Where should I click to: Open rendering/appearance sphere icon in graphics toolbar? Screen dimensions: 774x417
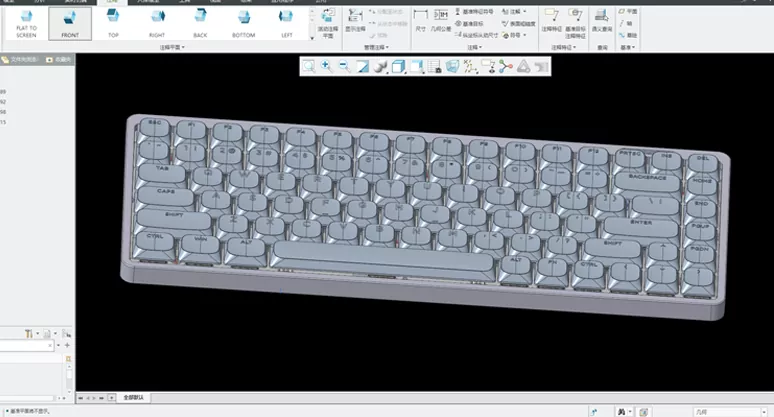click(x=380, y=66)
